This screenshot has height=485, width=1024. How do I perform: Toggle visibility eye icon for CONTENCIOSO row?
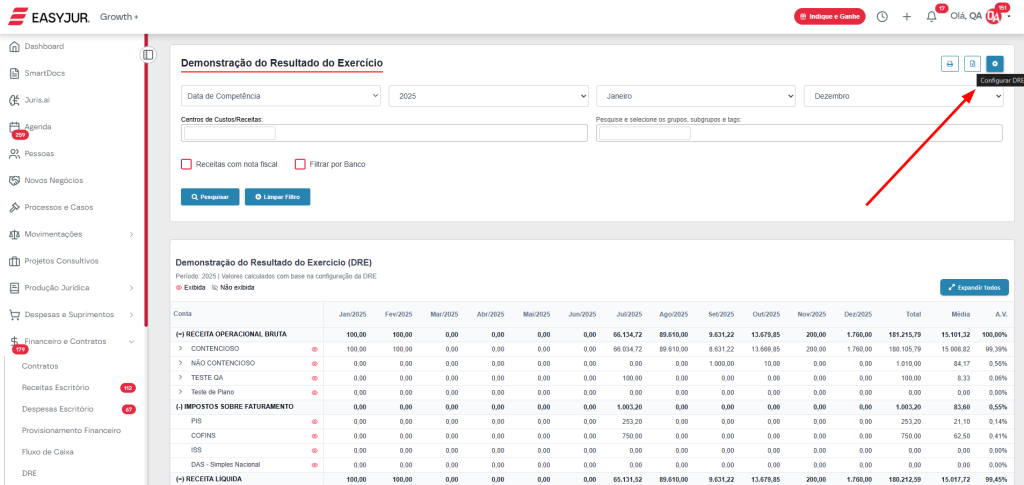(314, 349)
